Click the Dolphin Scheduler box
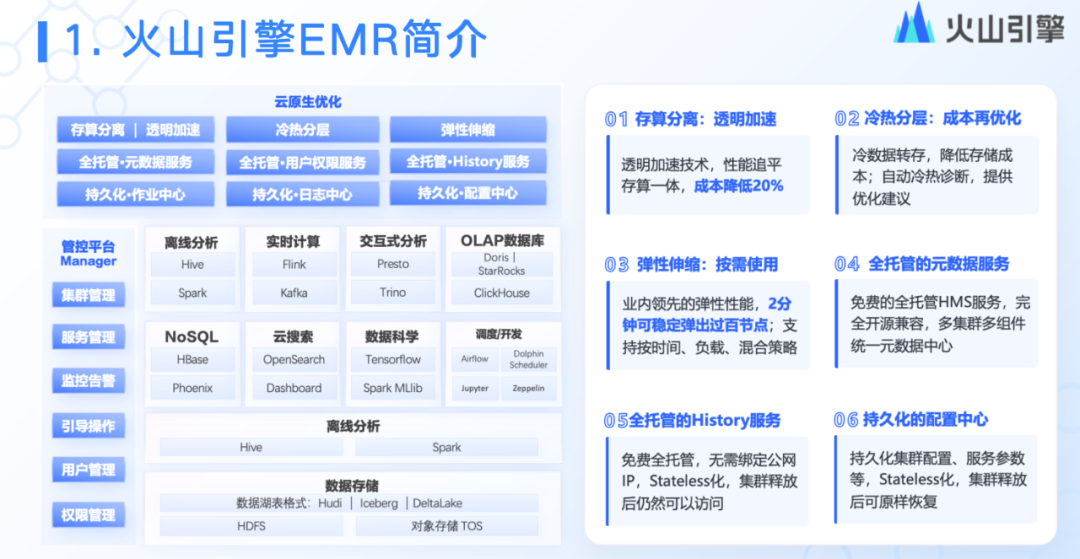This screenshot has width=1080, height=559. (x=528, y=359)
